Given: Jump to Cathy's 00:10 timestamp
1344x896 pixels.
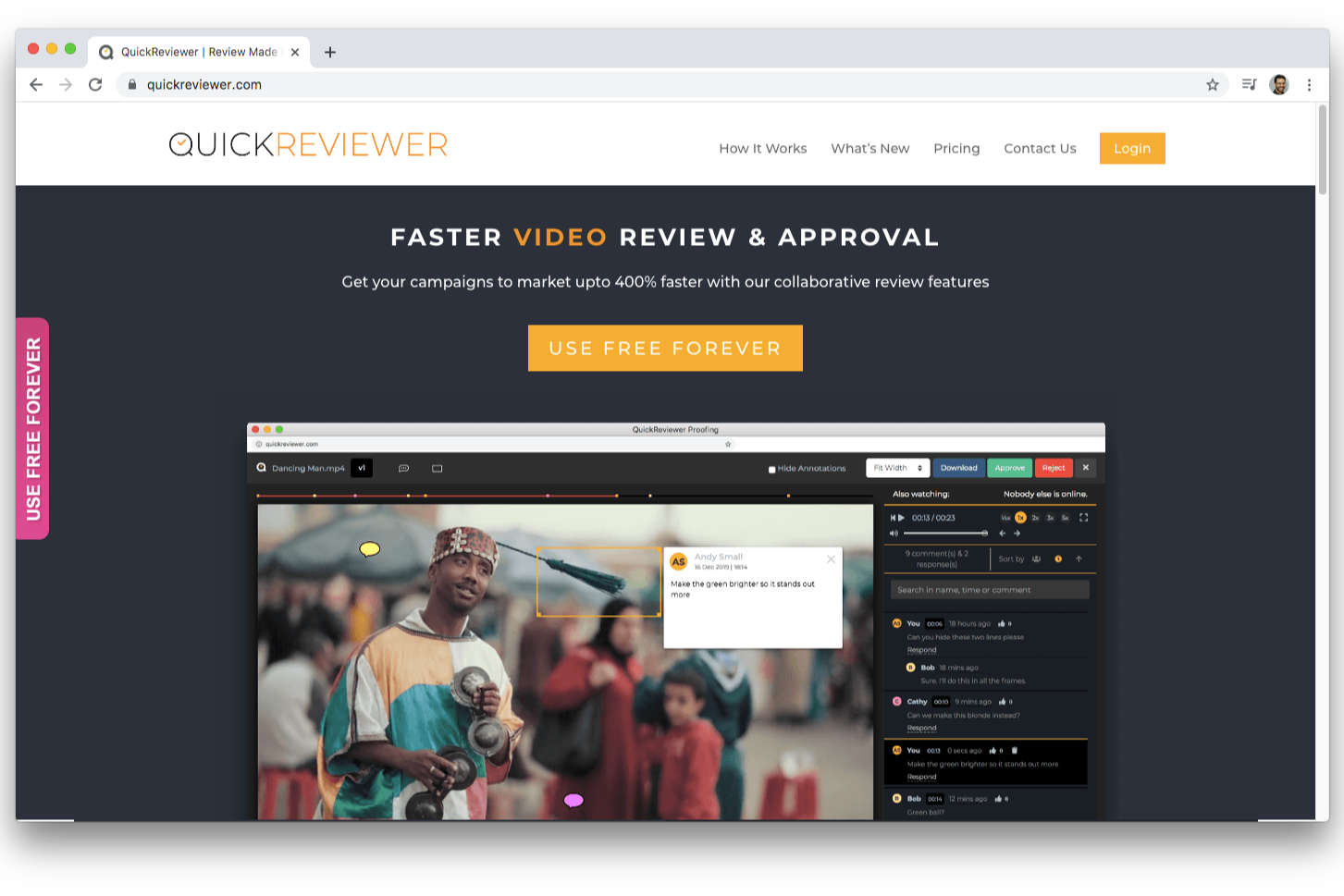Looking at the screenshot, I should point(941,702).
